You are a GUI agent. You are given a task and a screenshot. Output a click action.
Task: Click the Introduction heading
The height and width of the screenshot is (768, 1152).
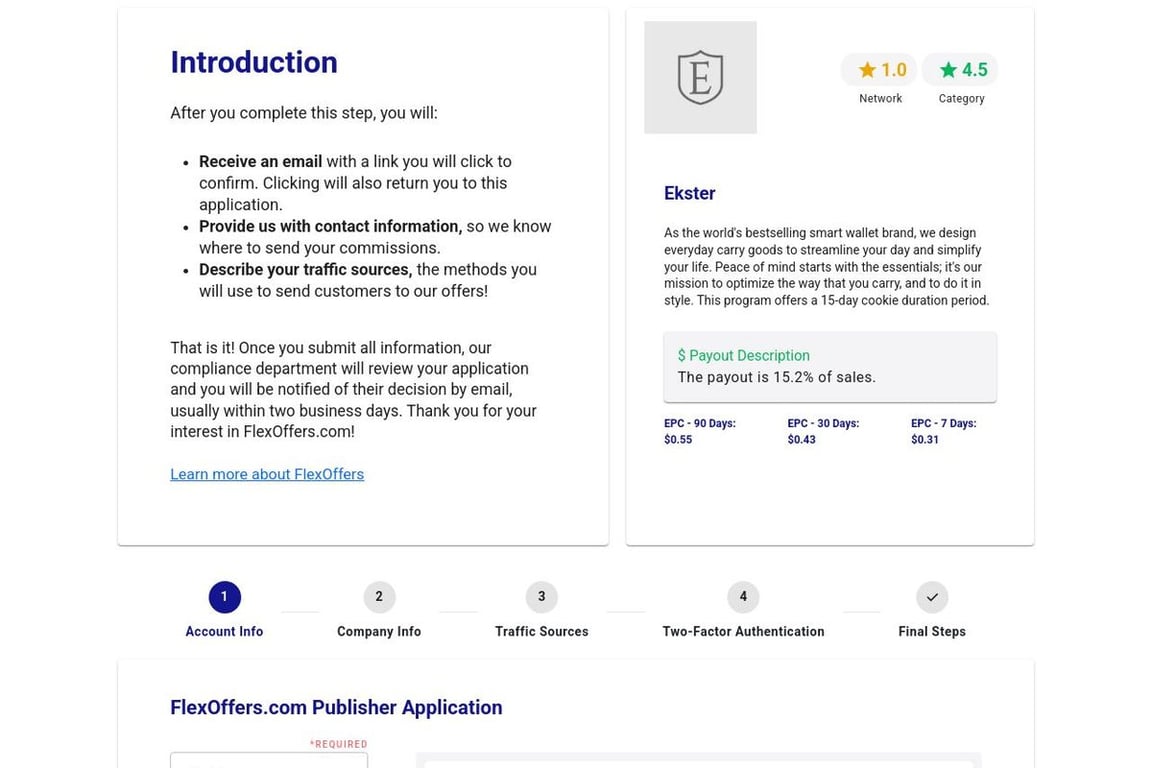(253, 62)
